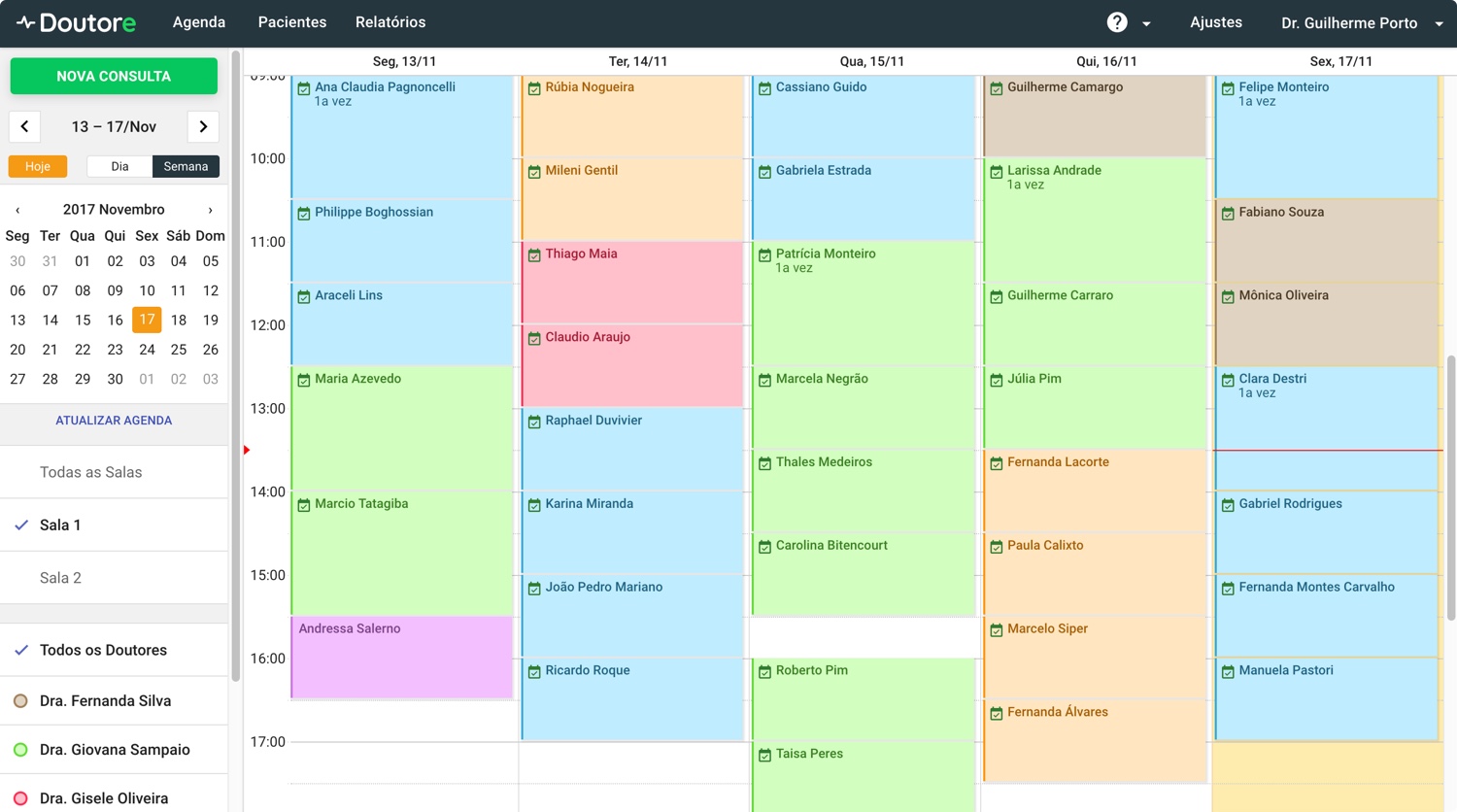Click calendar icon on Raphael Duvivier appointment

[534, 423]
